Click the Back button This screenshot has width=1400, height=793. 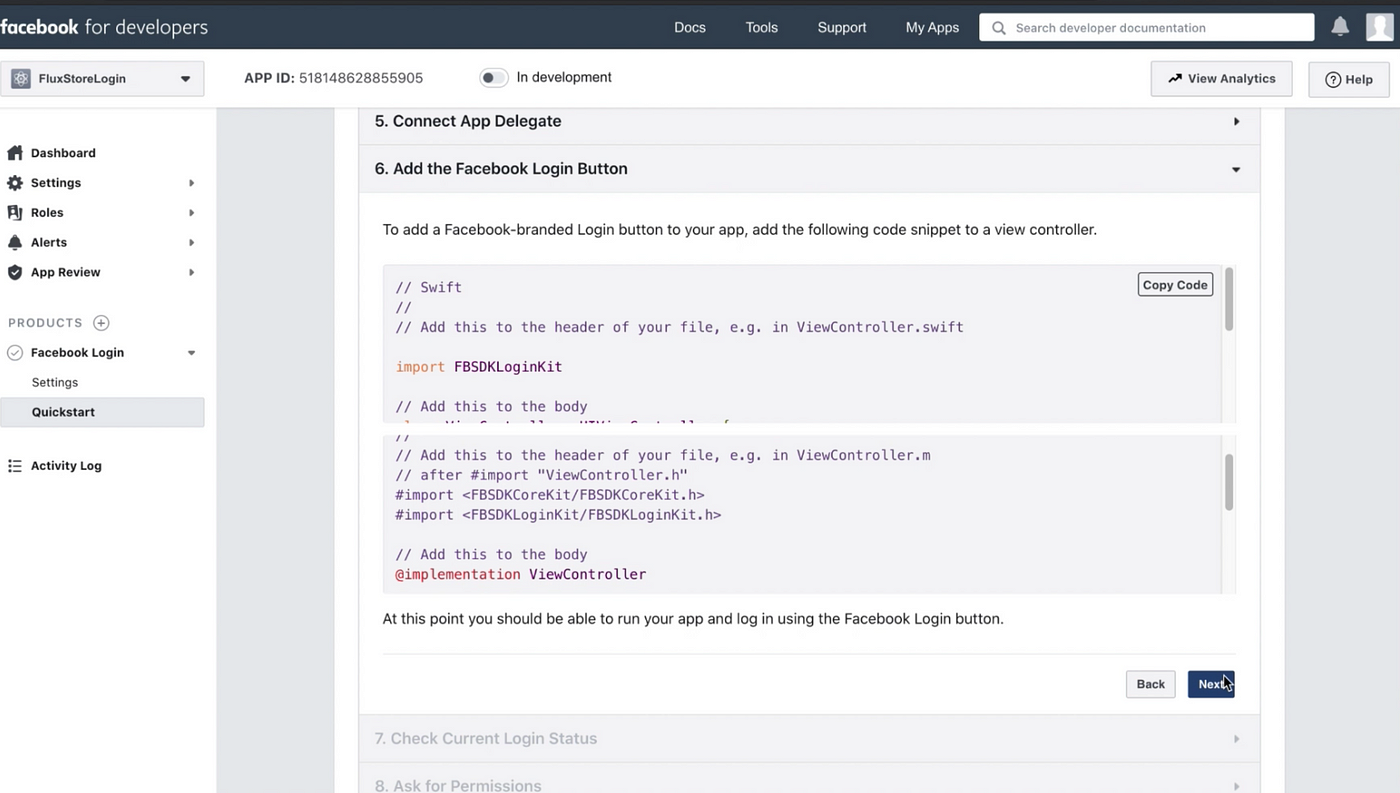click(x=1150, y=684)
